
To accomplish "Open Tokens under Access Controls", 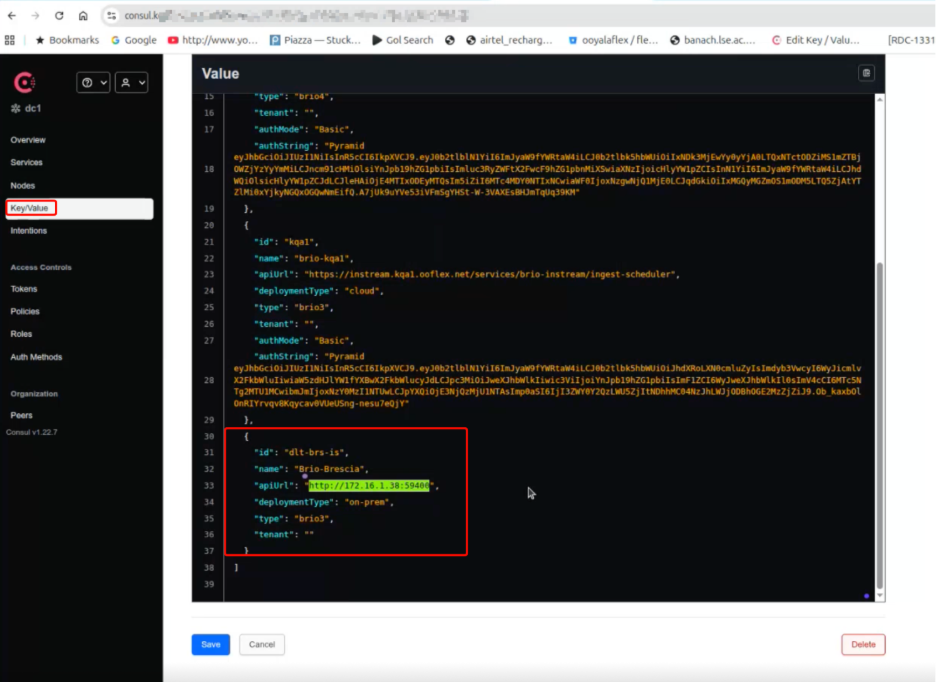I will [x=24, y=289].
